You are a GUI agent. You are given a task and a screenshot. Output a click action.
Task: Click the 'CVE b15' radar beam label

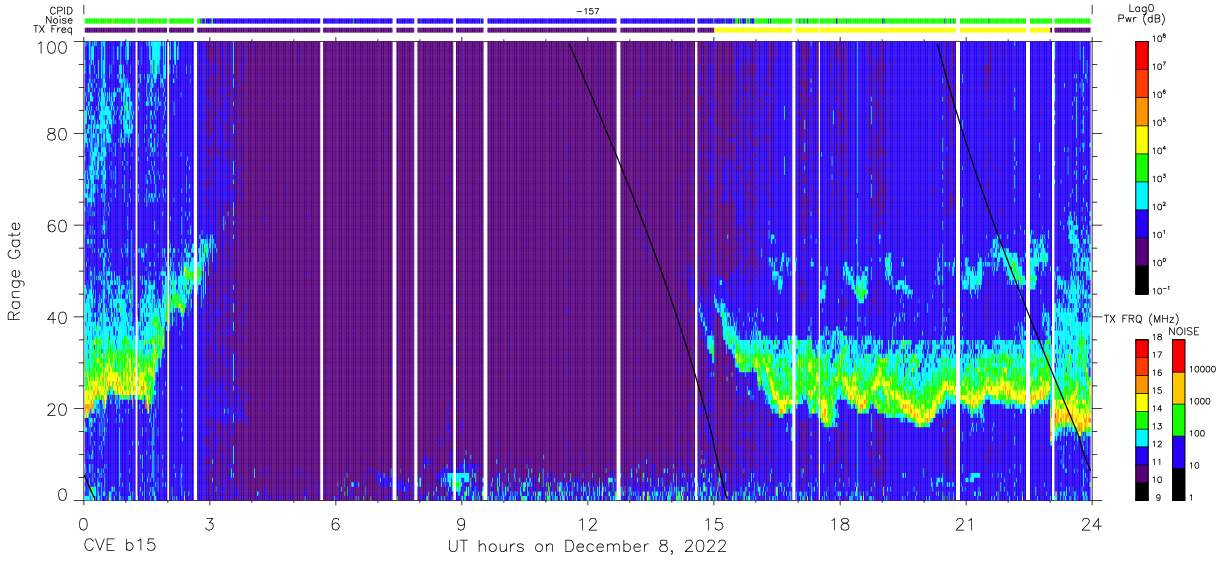coord(119,547)
